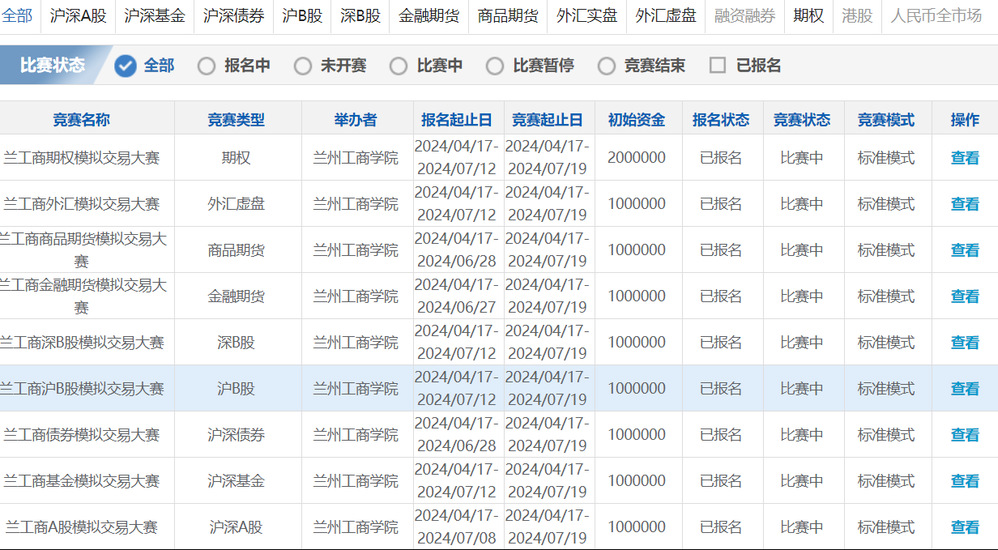Go to the 外汇实盘 tab
The width and height of the screenshot is (998, 550).
587,16
